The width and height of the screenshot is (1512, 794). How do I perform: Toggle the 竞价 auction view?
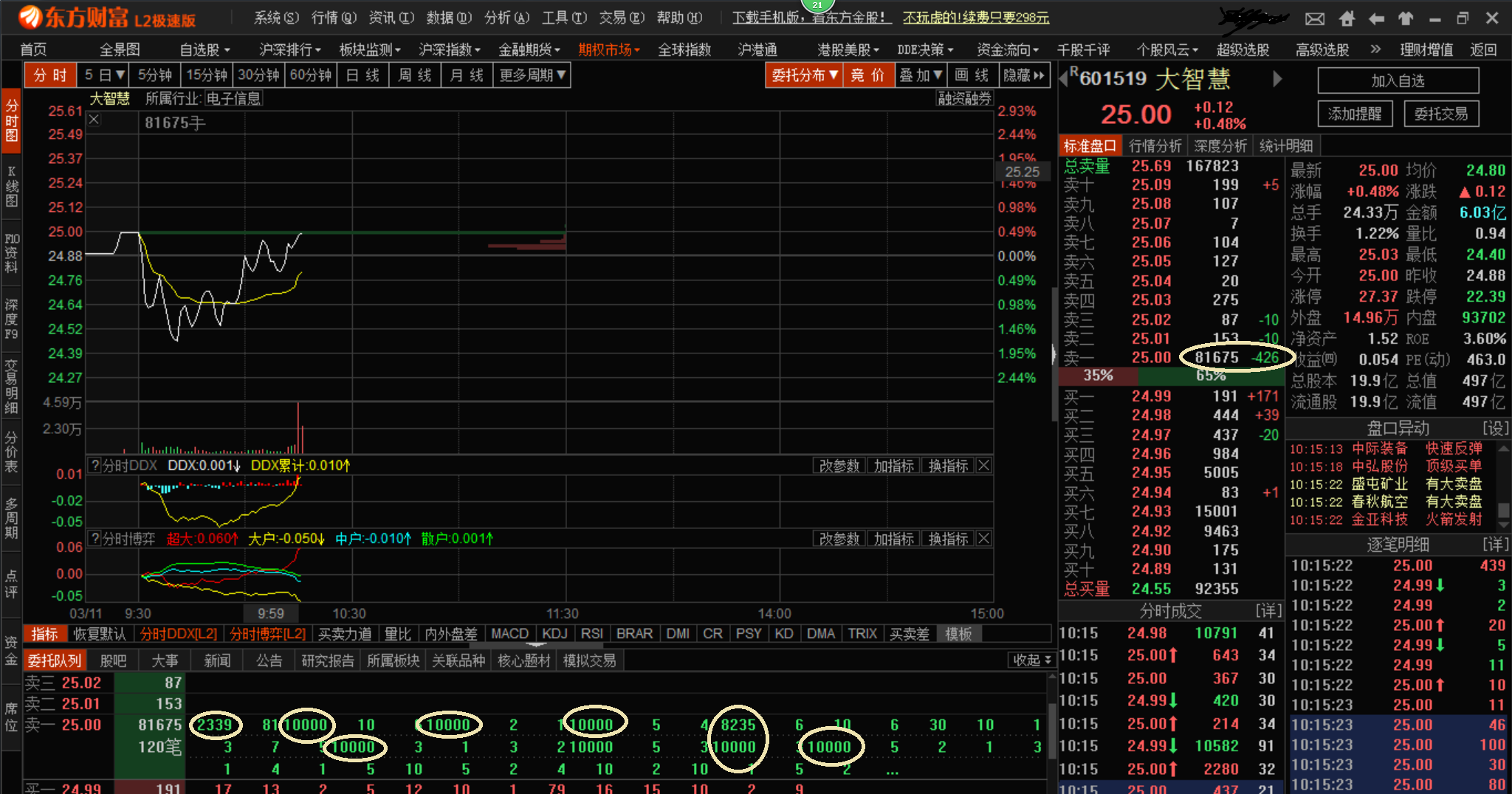coord(868,75)
